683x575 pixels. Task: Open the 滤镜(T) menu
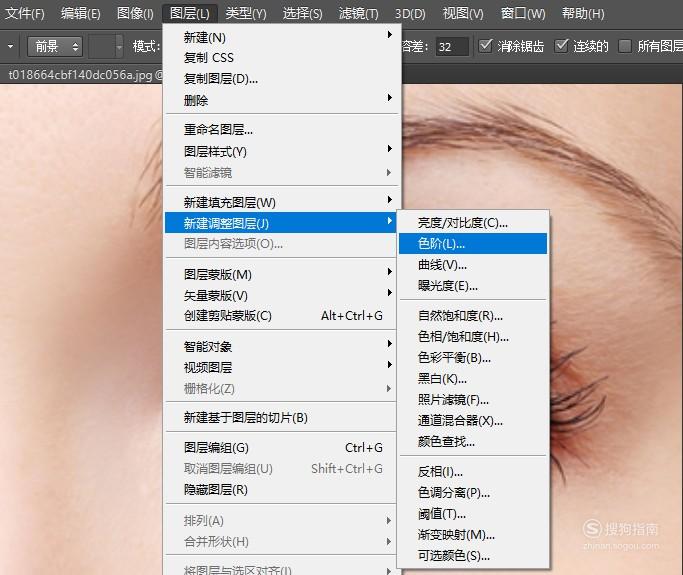coord(358,14)
